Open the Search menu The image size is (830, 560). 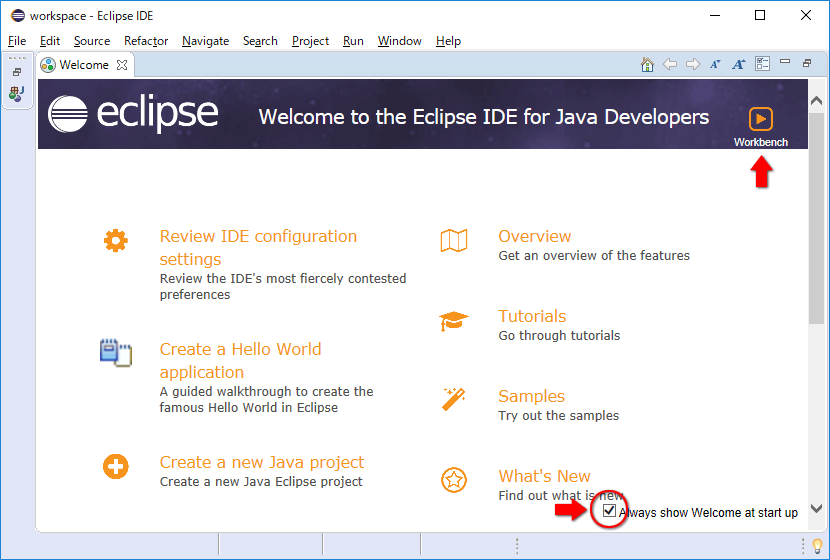click(260, 41)
